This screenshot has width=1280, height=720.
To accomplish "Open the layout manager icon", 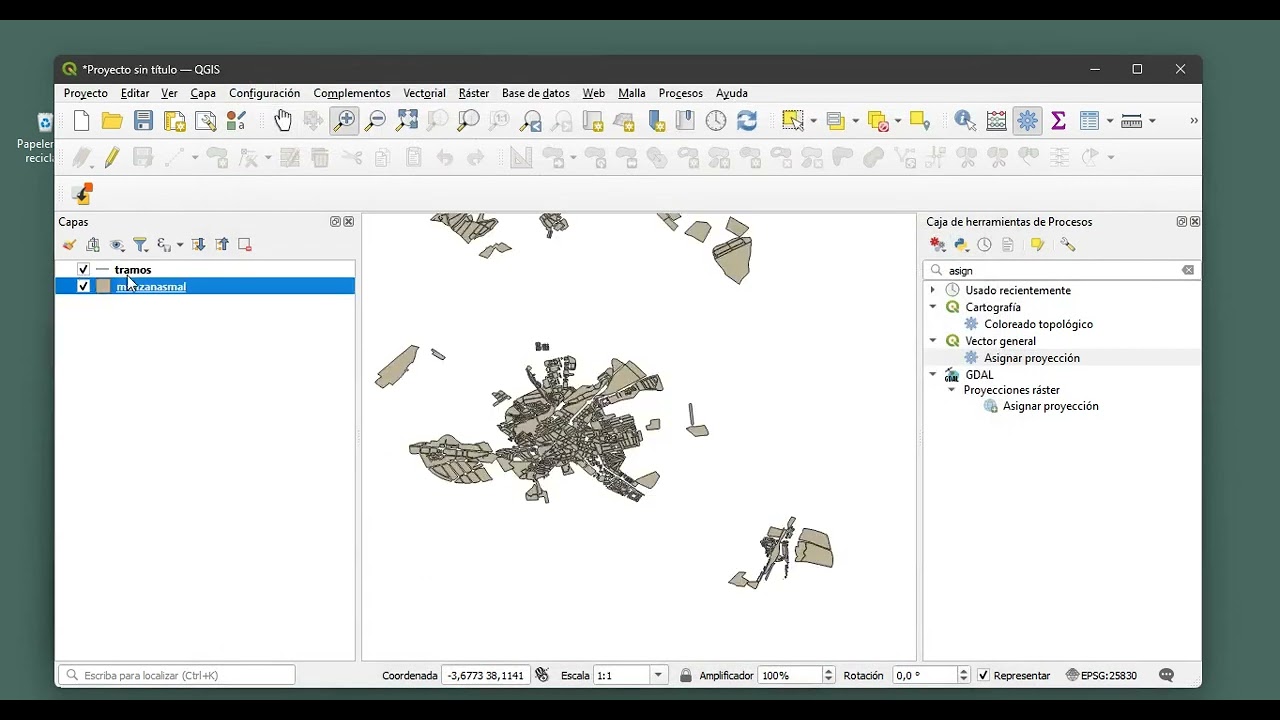I will pyautogui.click(x=206, y=121).
